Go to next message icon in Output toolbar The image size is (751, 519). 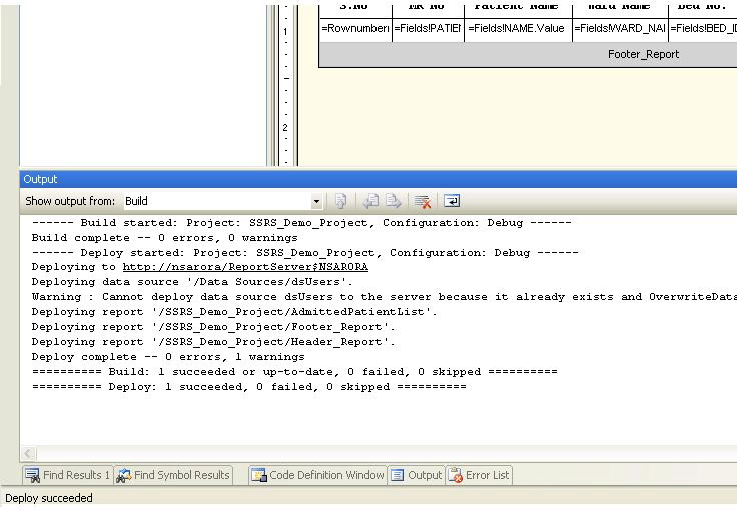point(394,201)
